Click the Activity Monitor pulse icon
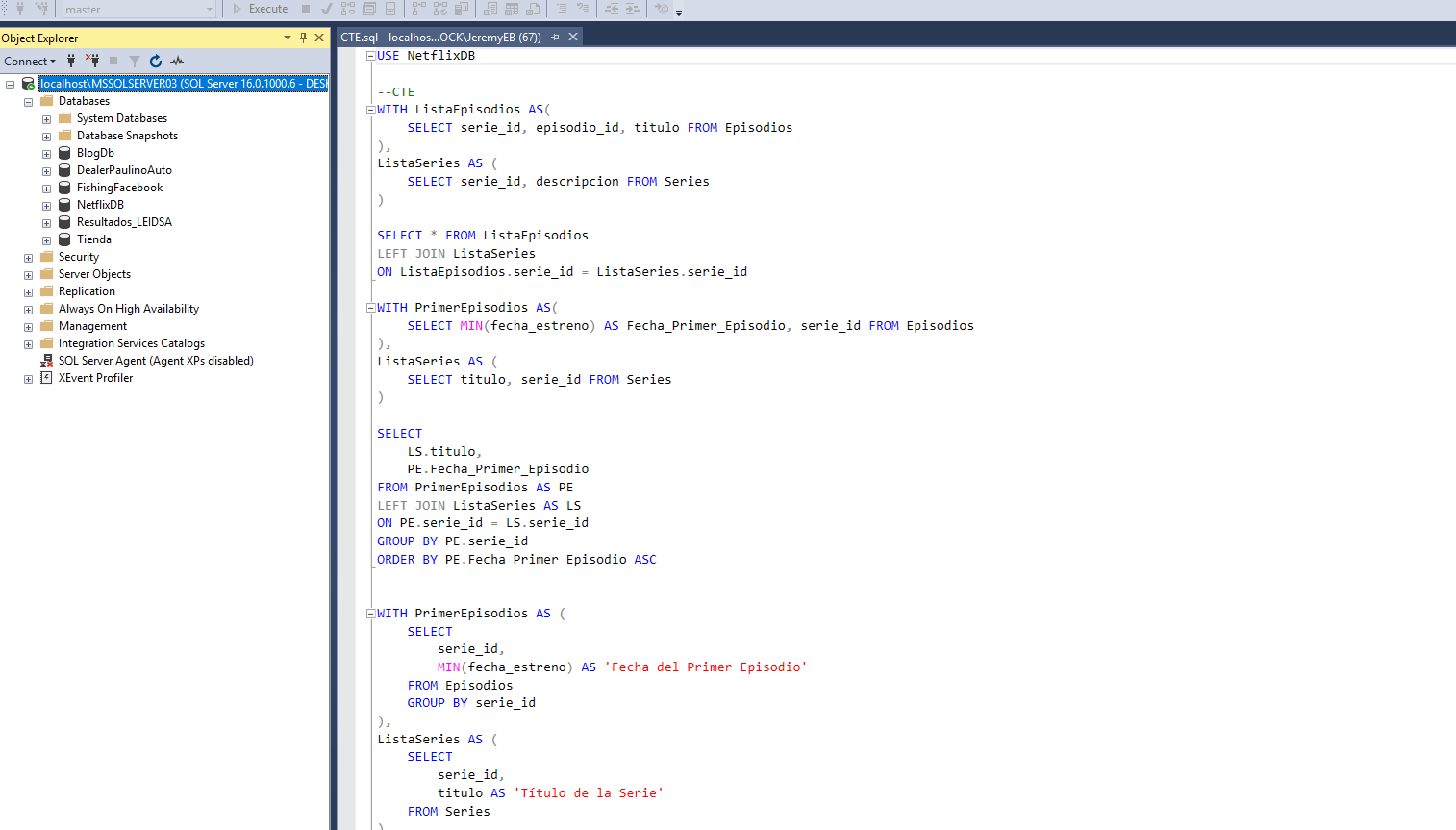Screen dimensions: 1456x830 177,61
